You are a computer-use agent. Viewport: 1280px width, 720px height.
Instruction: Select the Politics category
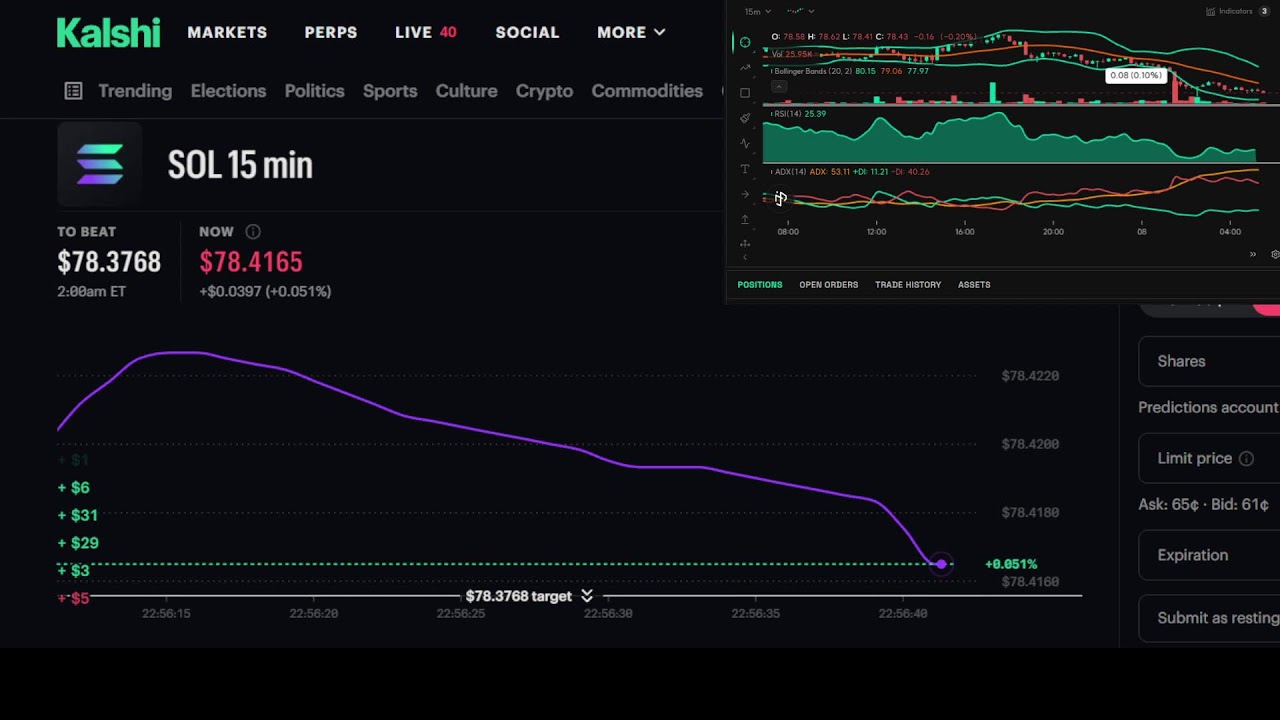point(314,91)
